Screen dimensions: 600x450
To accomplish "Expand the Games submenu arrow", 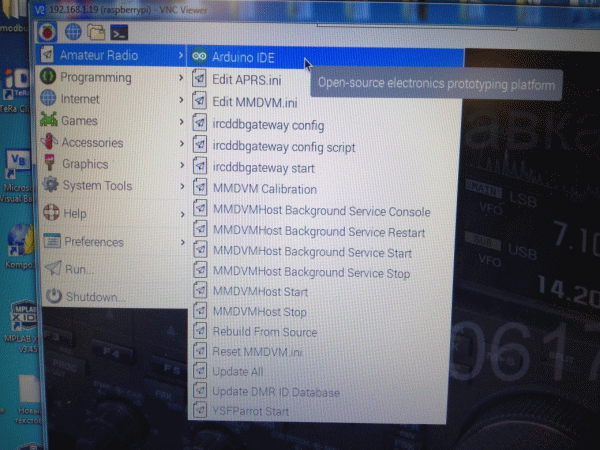I will coord(182,122).
